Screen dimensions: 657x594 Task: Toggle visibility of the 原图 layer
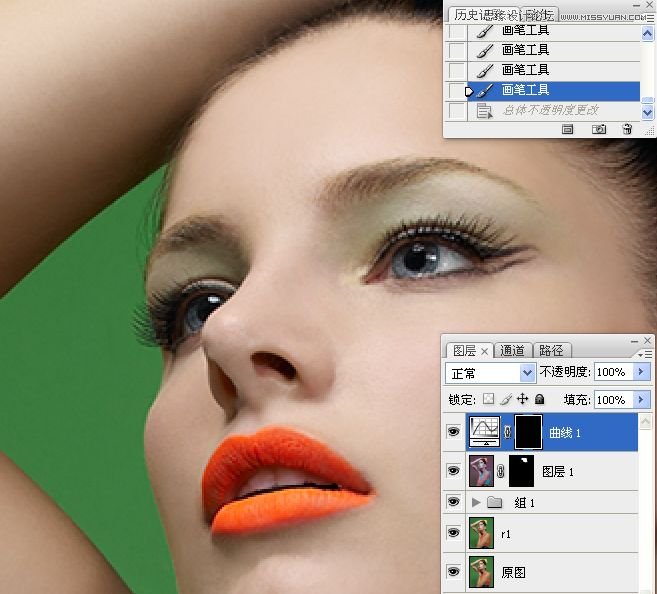pyautogui.click(x=453, y=571)
